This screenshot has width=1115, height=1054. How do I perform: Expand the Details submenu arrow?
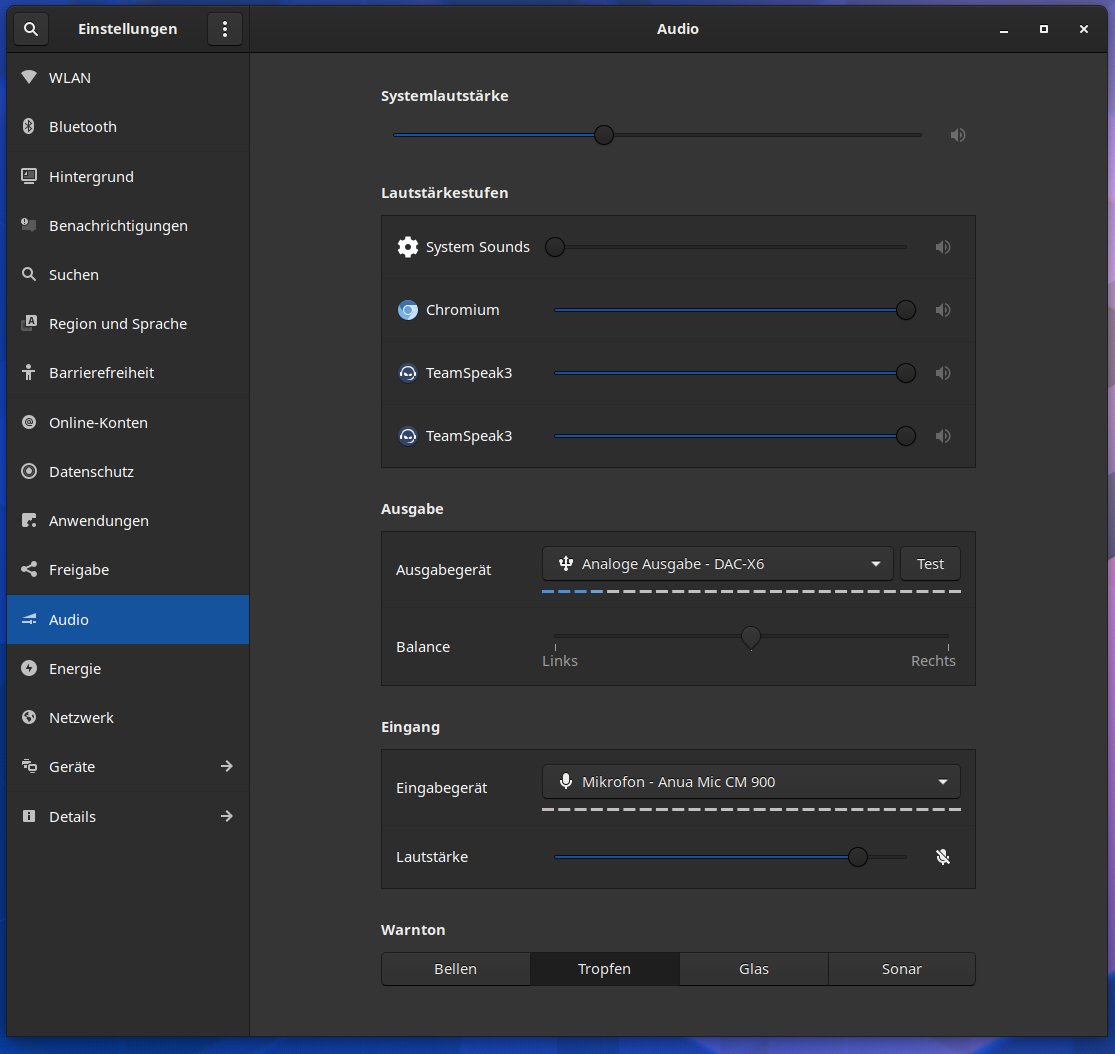pos(226,816)
